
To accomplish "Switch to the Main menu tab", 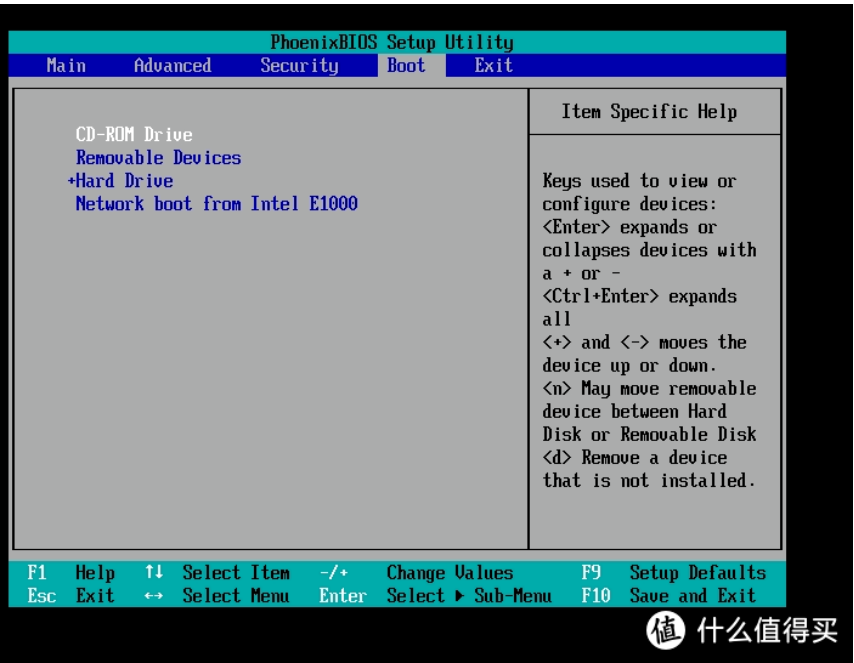I will [66, 66].
